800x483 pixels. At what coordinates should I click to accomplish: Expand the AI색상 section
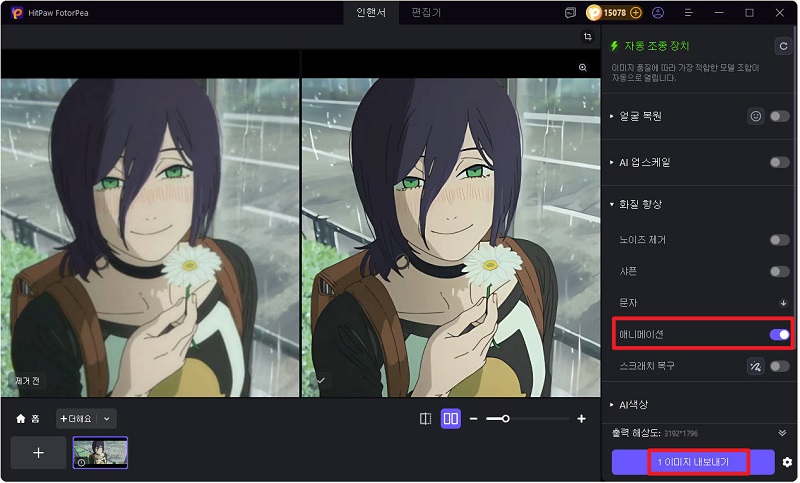coord(613,404)
